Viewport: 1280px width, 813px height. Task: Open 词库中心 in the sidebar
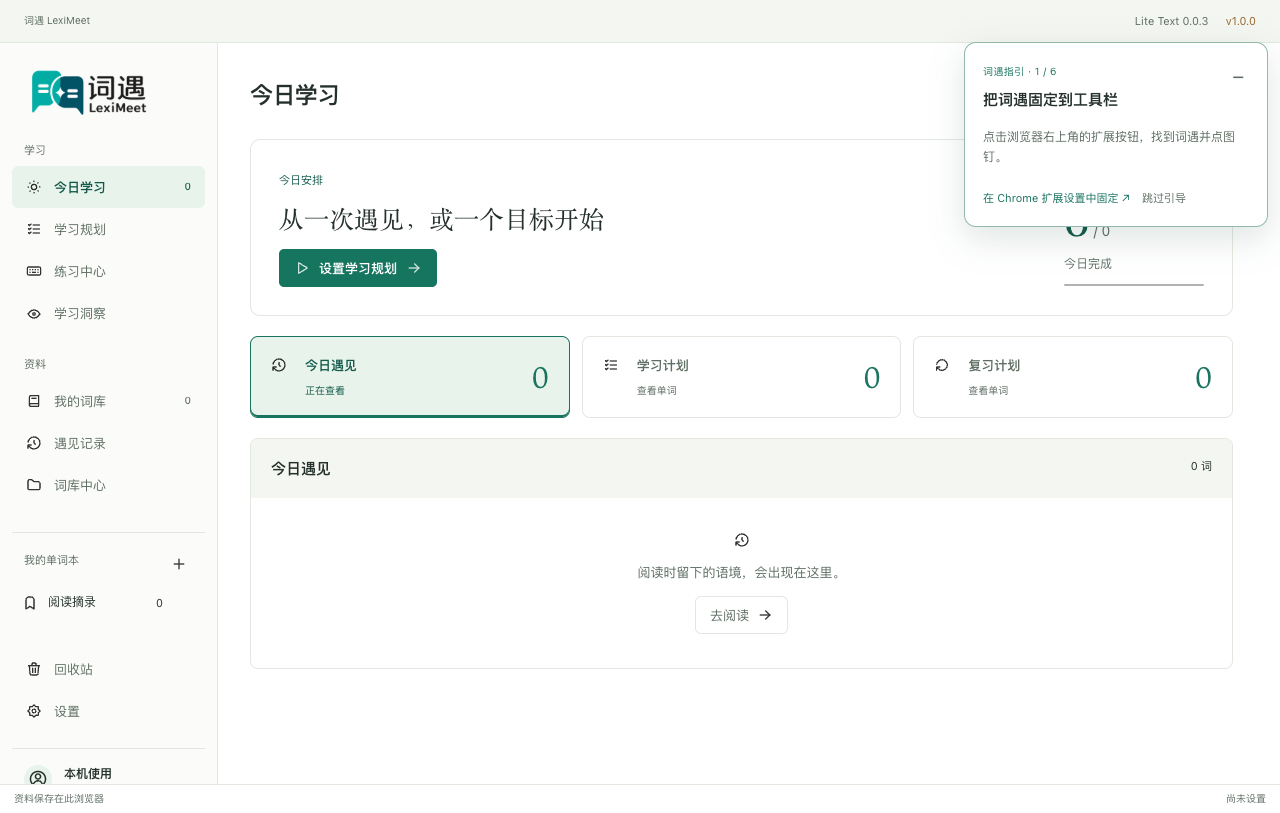(x=108, y=485)
